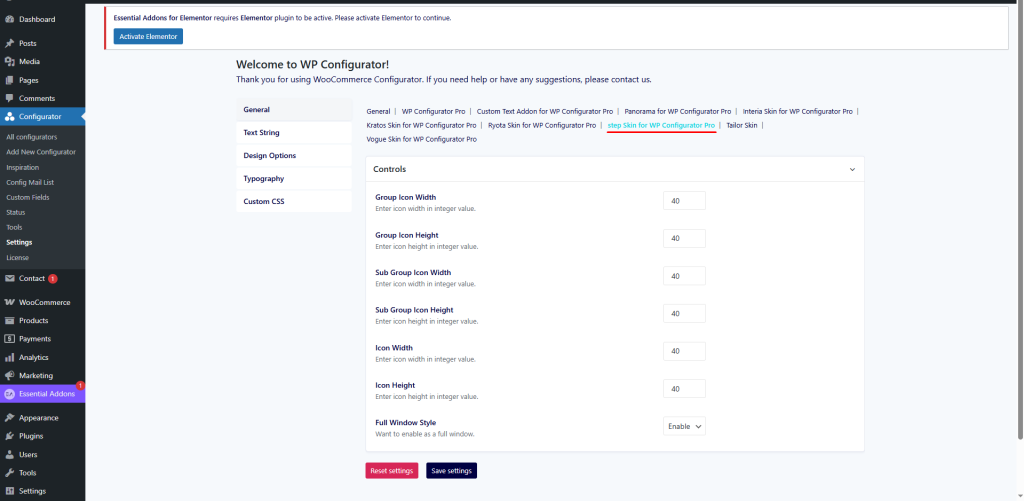Click the Sub Group Icon Width input
The height and width of the screenshot is (501, 1024).
click(684, 276)
